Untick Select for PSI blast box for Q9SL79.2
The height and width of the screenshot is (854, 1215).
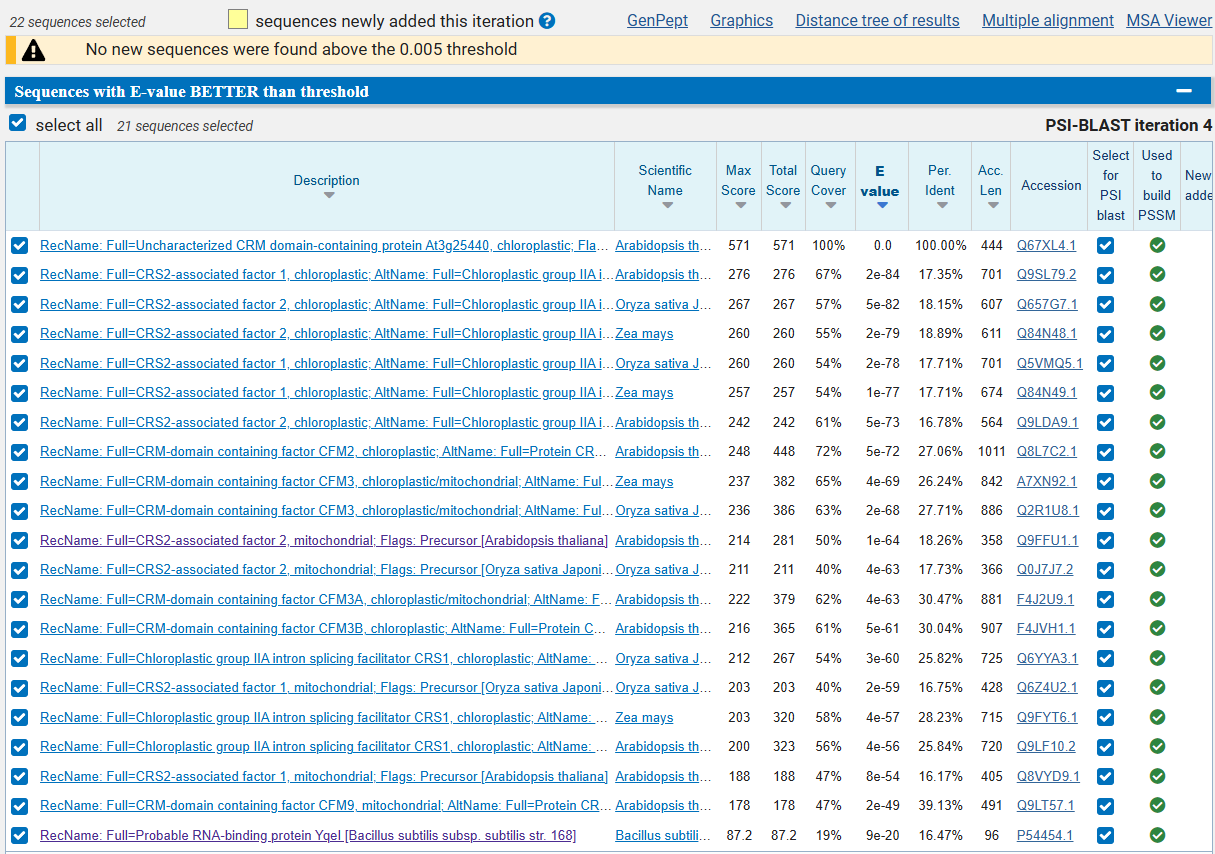coord(1105,274)
